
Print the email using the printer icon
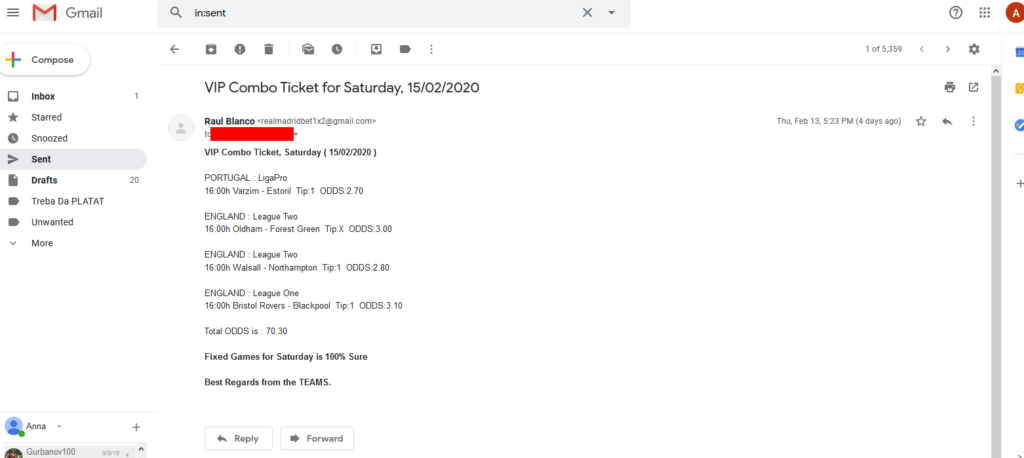click(950, 87)
